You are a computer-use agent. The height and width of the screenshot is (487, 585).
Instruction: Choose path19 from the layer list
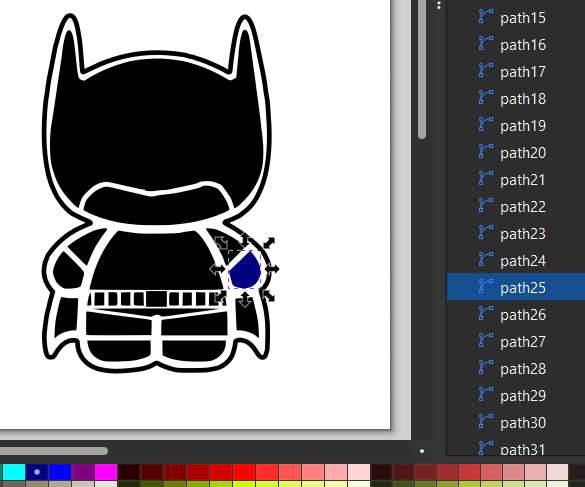coord(516,126)
